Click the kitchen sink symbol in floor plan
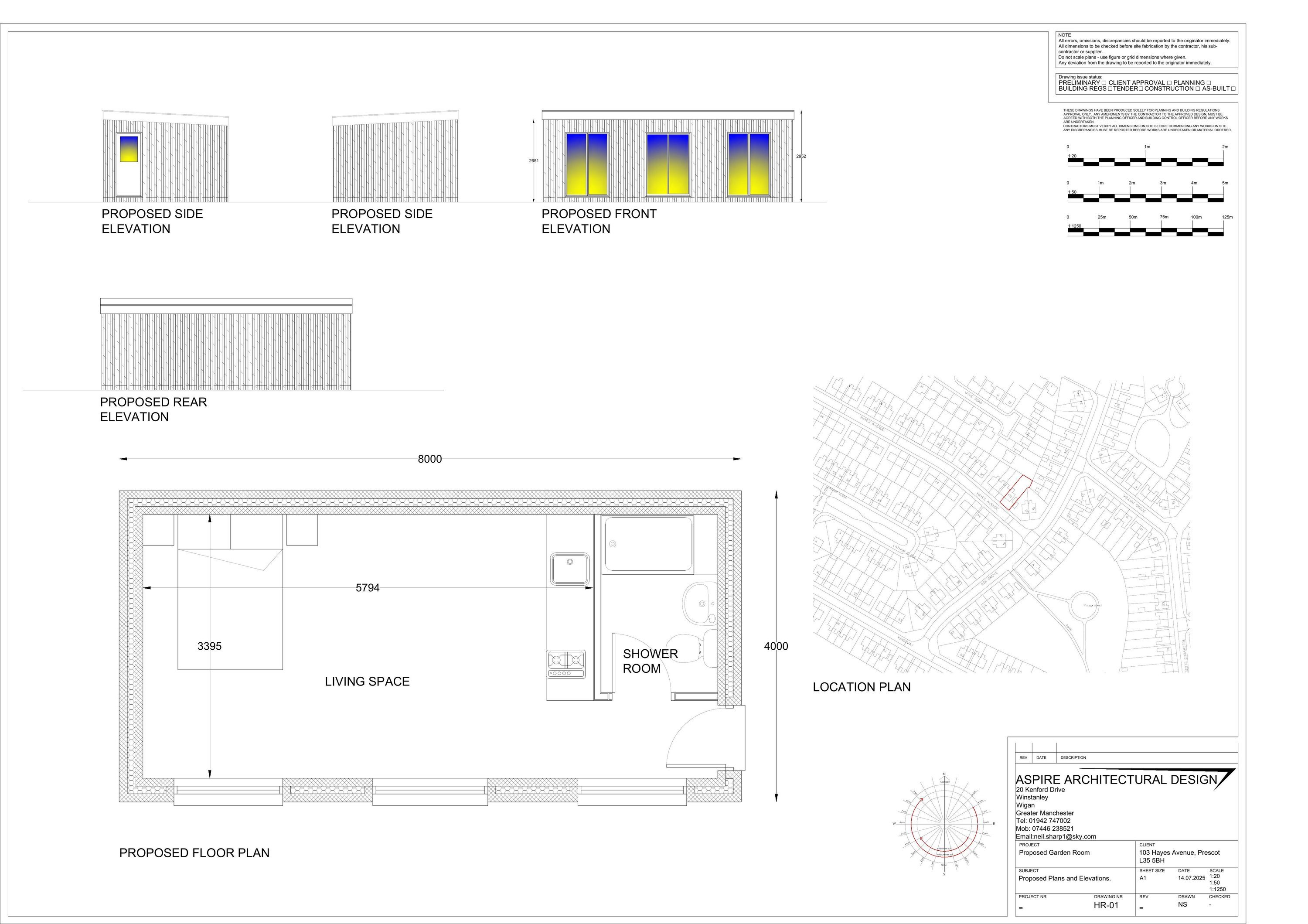 (x=570, y=569)
